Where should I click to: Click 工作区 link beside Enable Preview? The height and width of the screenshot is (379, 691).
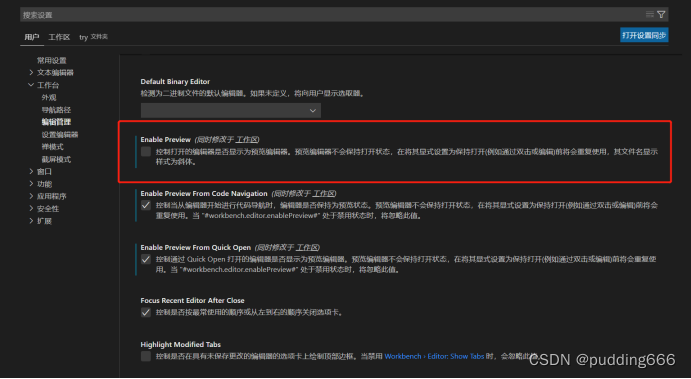(246, 139)
